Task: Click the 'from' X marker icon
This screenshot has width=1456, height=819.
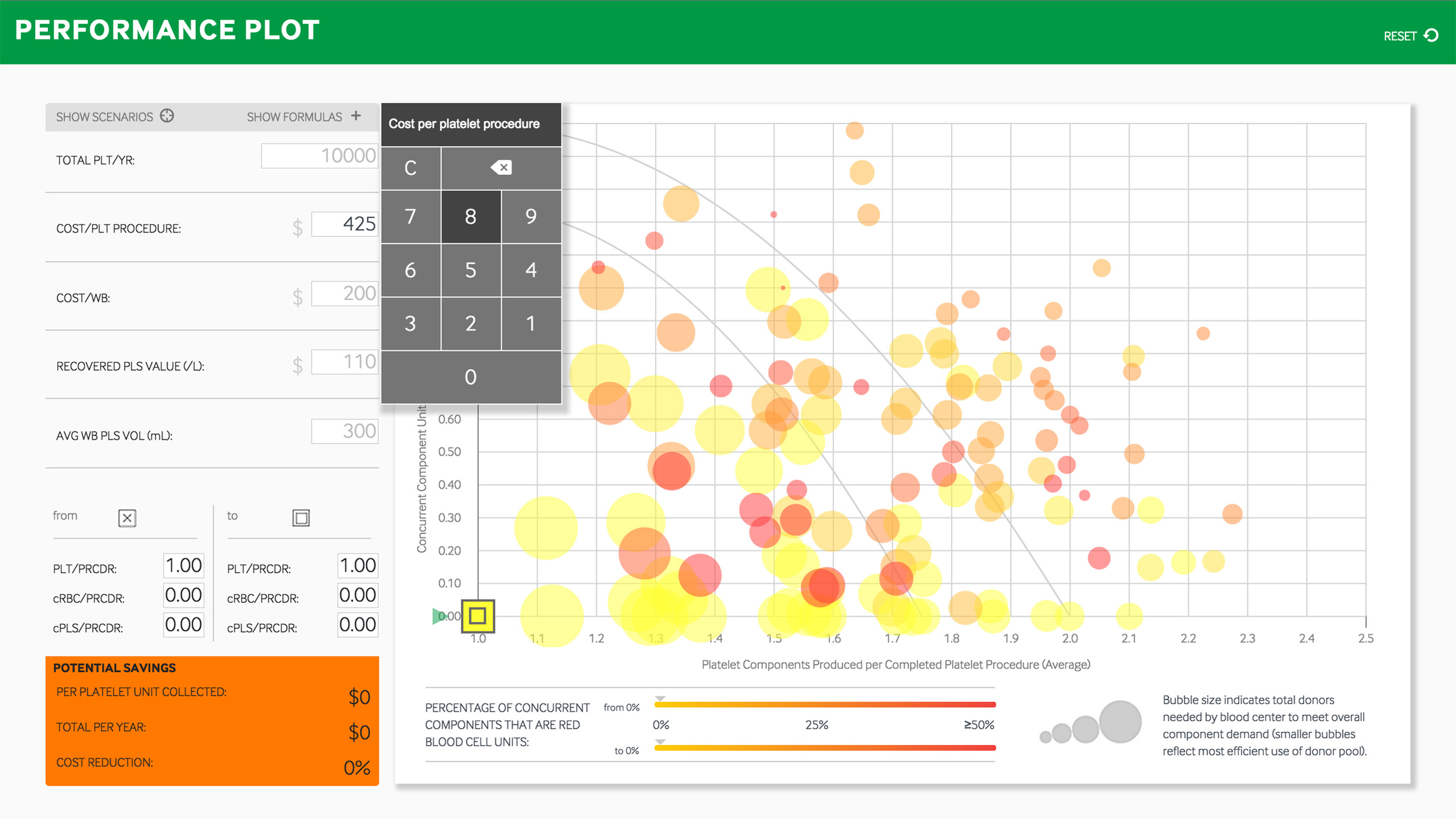Action: (127, 518)
